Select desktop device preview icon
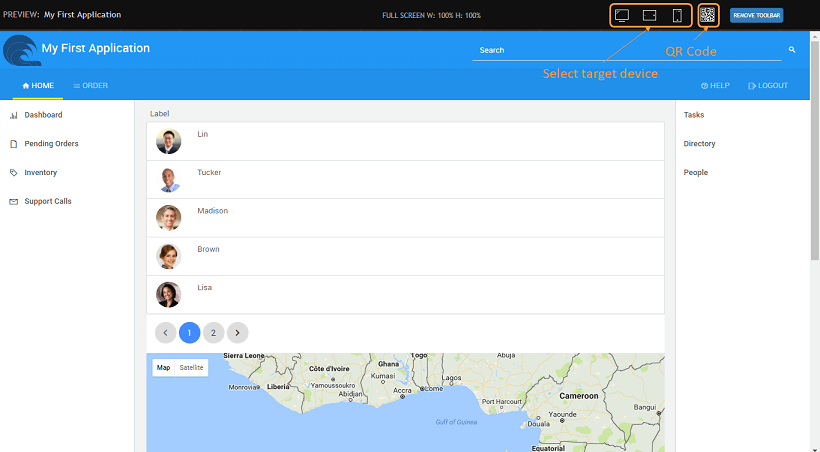Image resolution: width=820 pixels, height=452 pixels. tap(622, 15)
